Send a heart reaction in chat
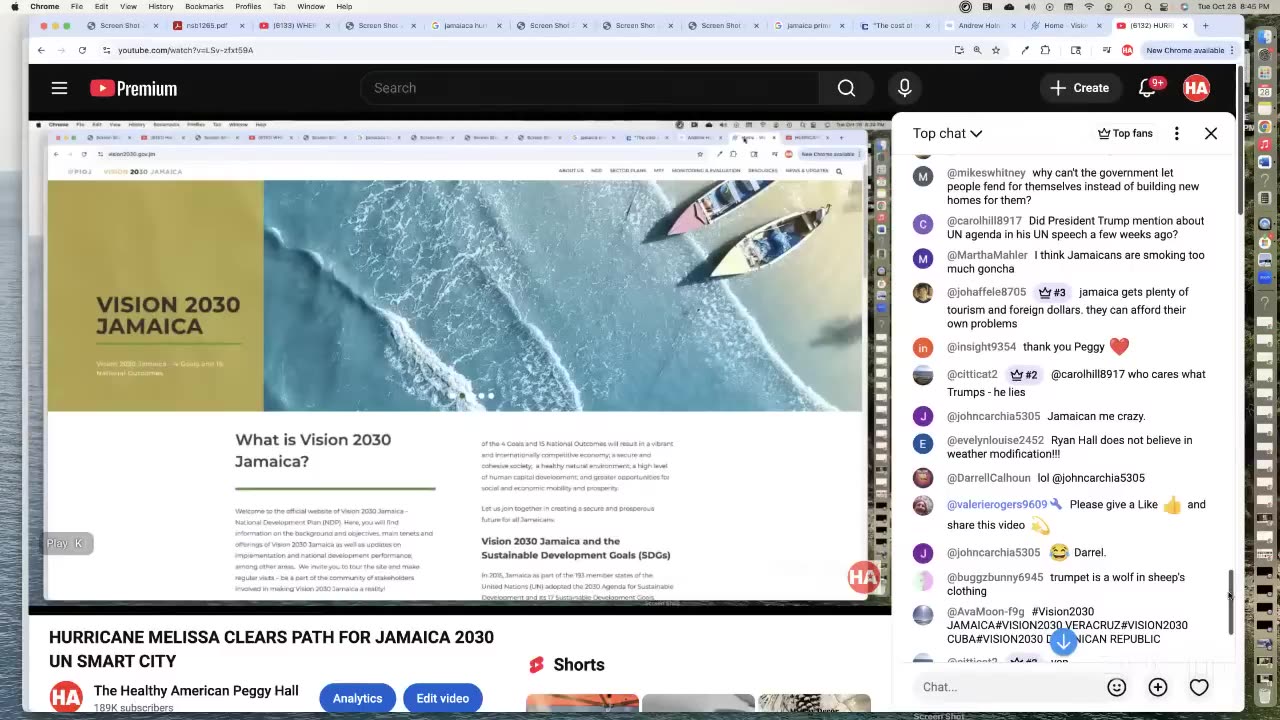 coord(1199,687)
